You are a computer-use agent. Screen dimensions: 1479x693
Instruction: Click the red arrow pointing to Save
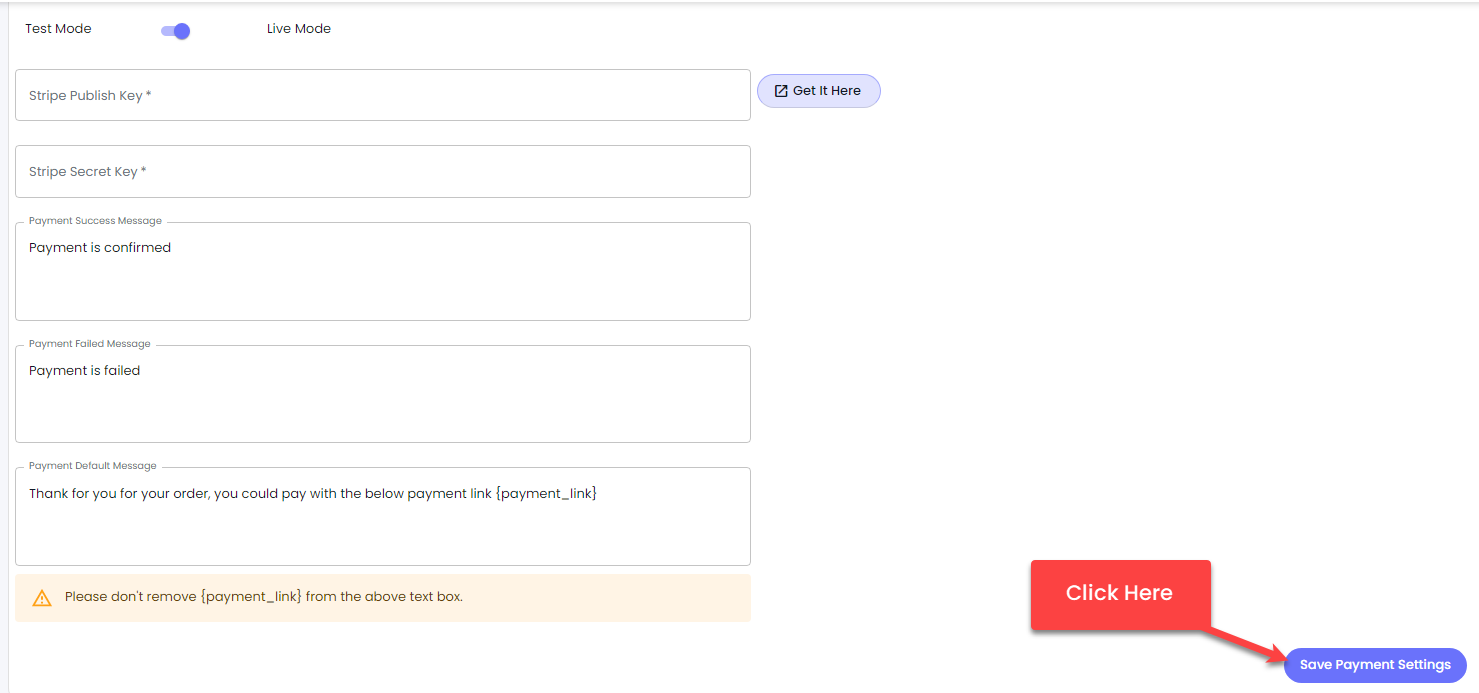click(x=1248, y=645)
